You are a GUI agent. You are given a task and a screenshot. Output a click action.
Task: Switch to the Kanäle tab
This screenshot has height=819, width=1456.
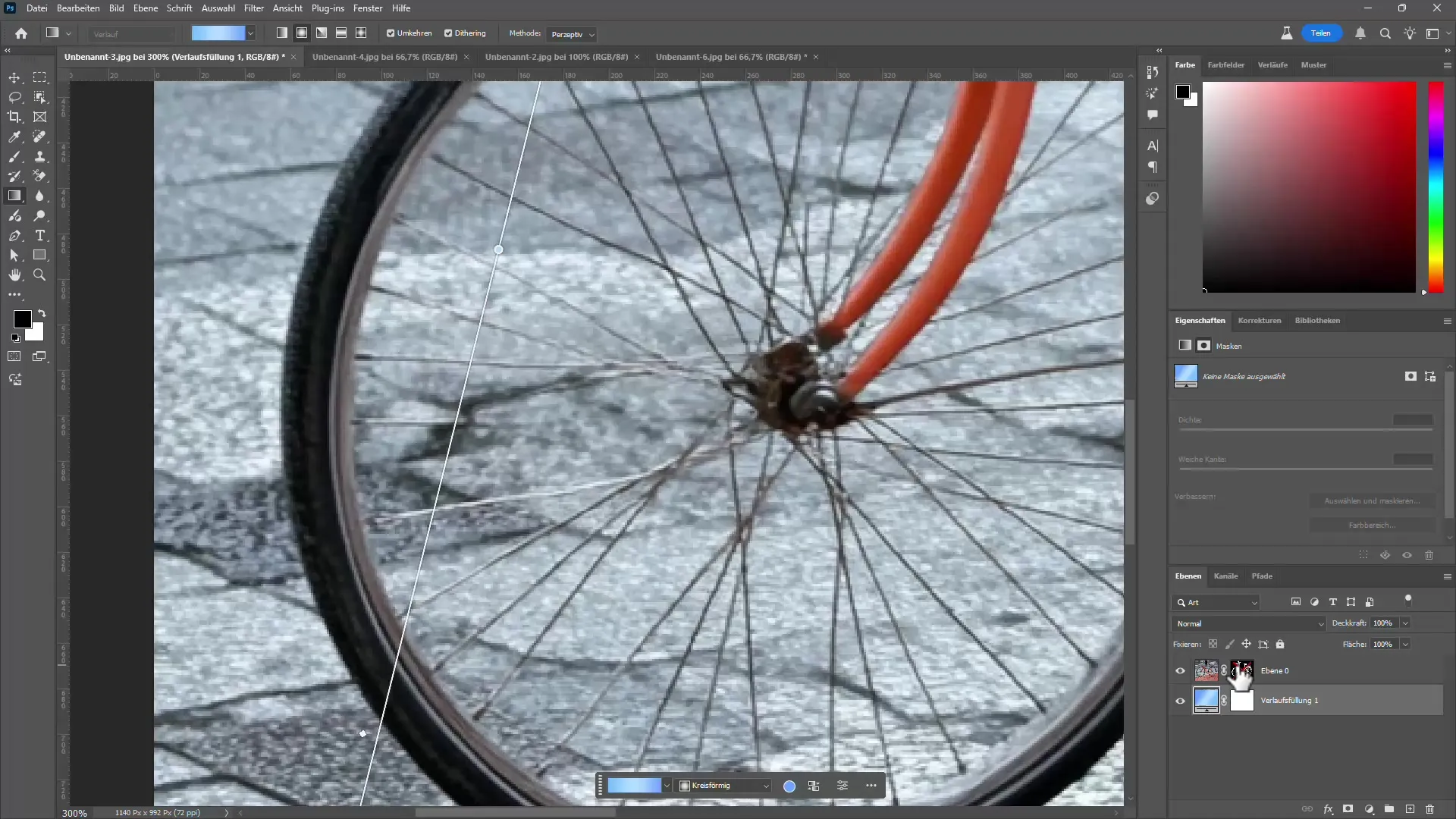[1225, 576]
